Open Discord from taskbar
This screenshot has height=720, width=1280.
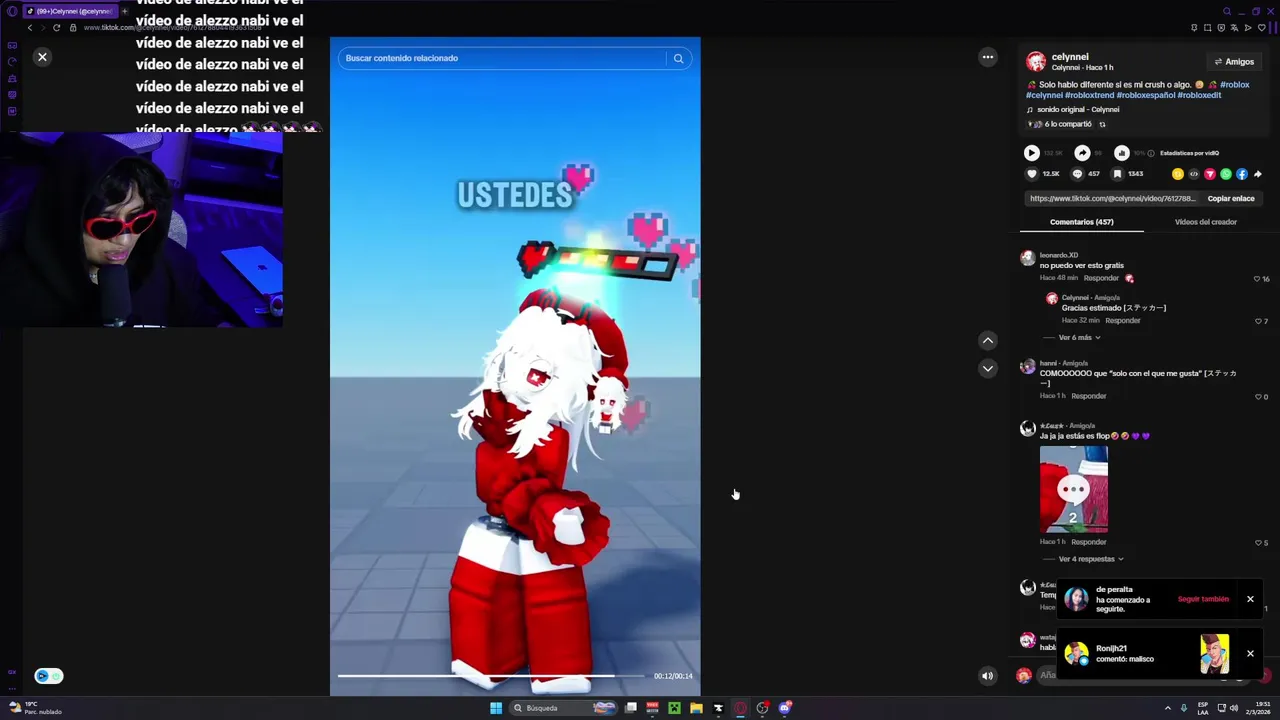(785, 708)
